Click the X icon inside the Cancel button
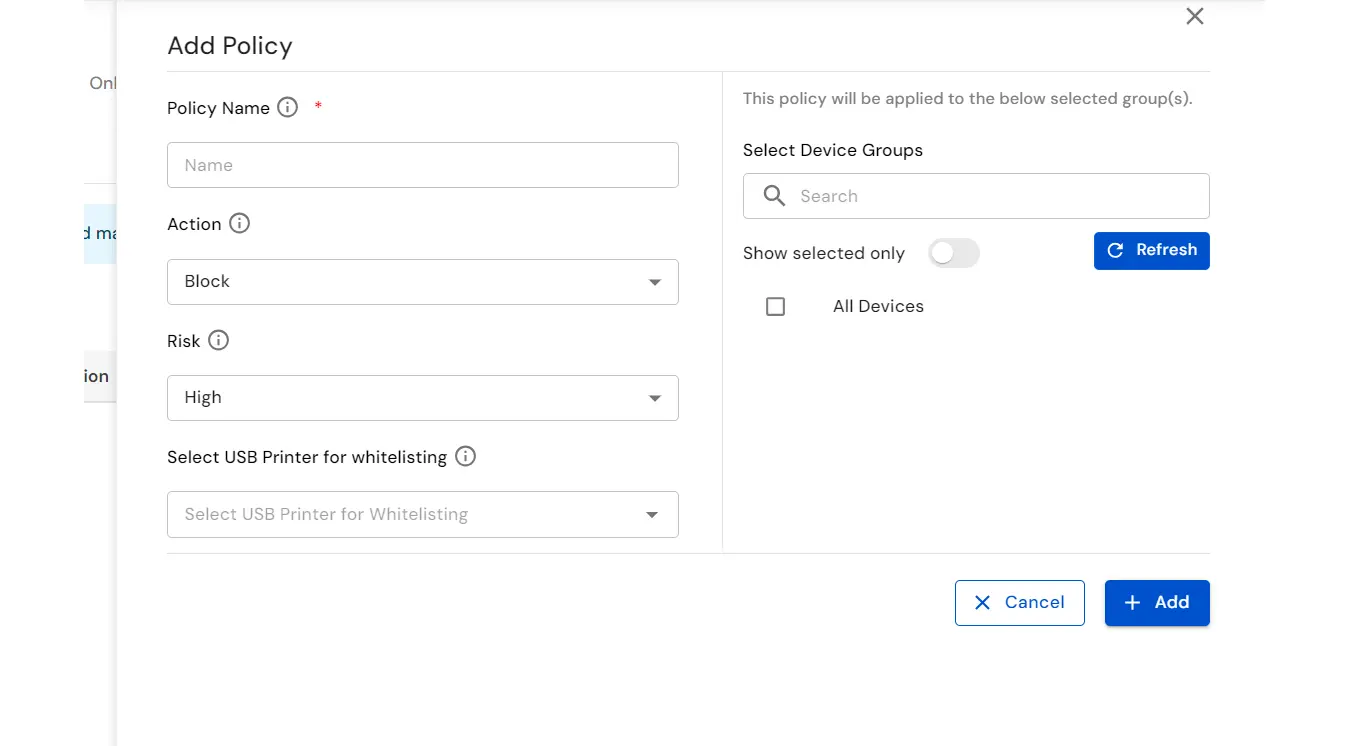1350x746 pixels. tap(982, 602)
